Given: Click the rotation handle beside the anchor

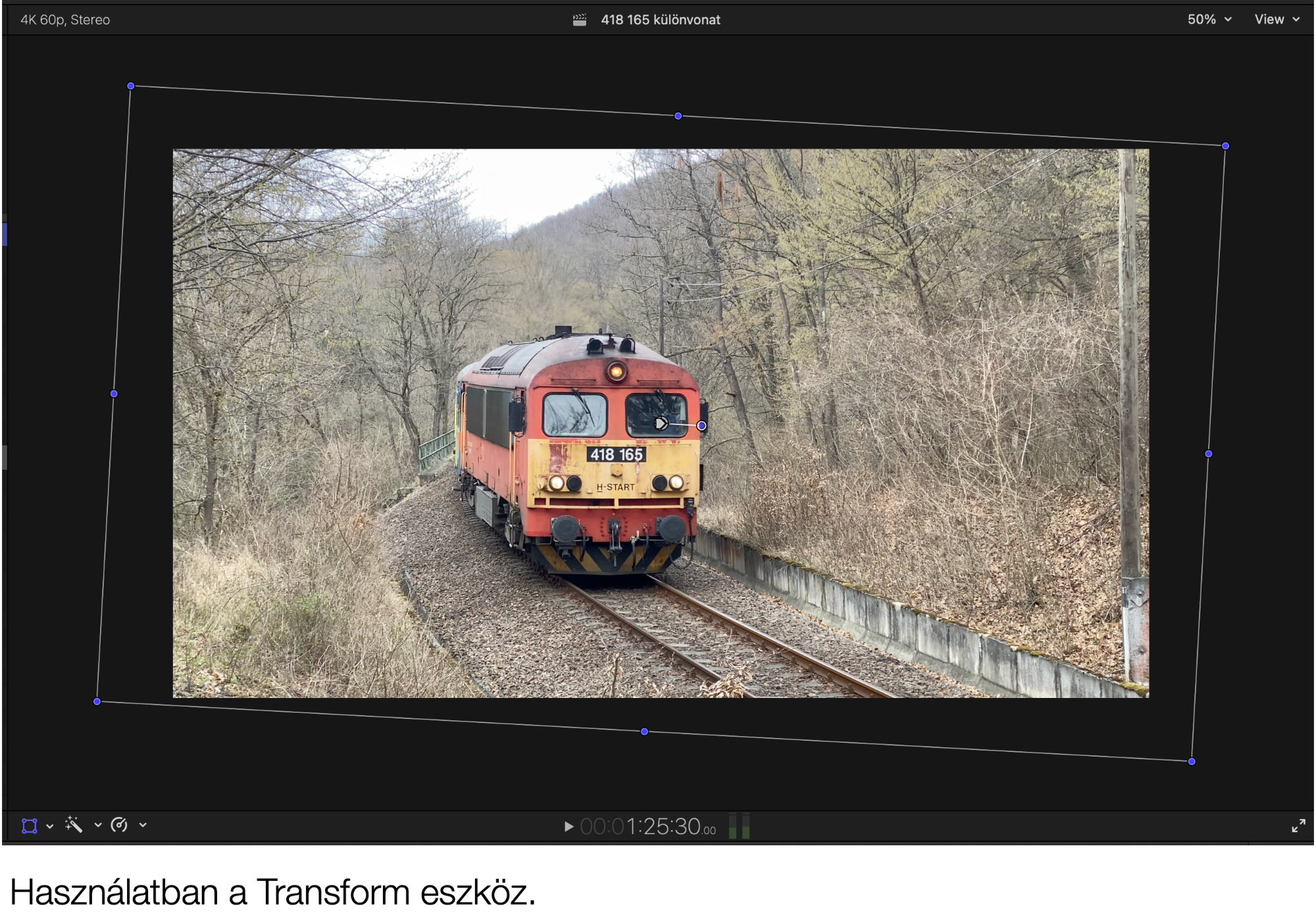Looking at the screenshot, I should tap(701, 426).
